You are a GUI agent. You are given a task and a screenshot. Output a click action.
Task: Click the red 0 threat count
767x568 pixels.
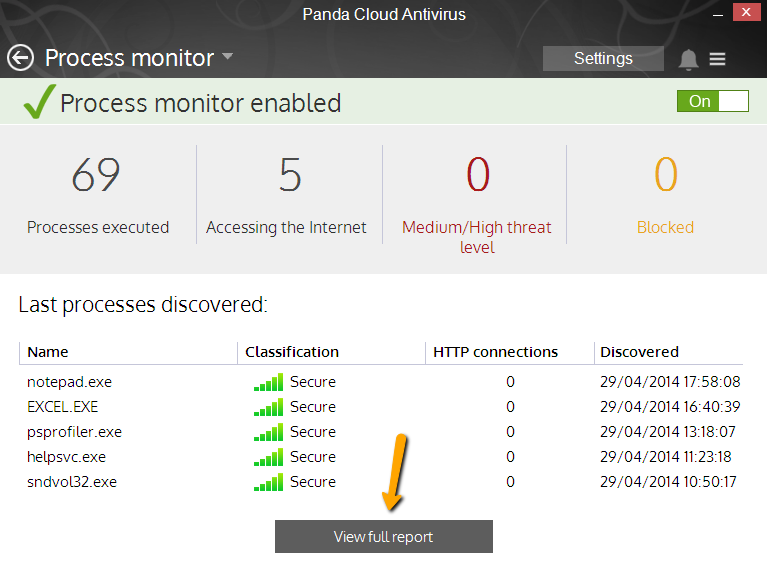(x=478, y=175)
